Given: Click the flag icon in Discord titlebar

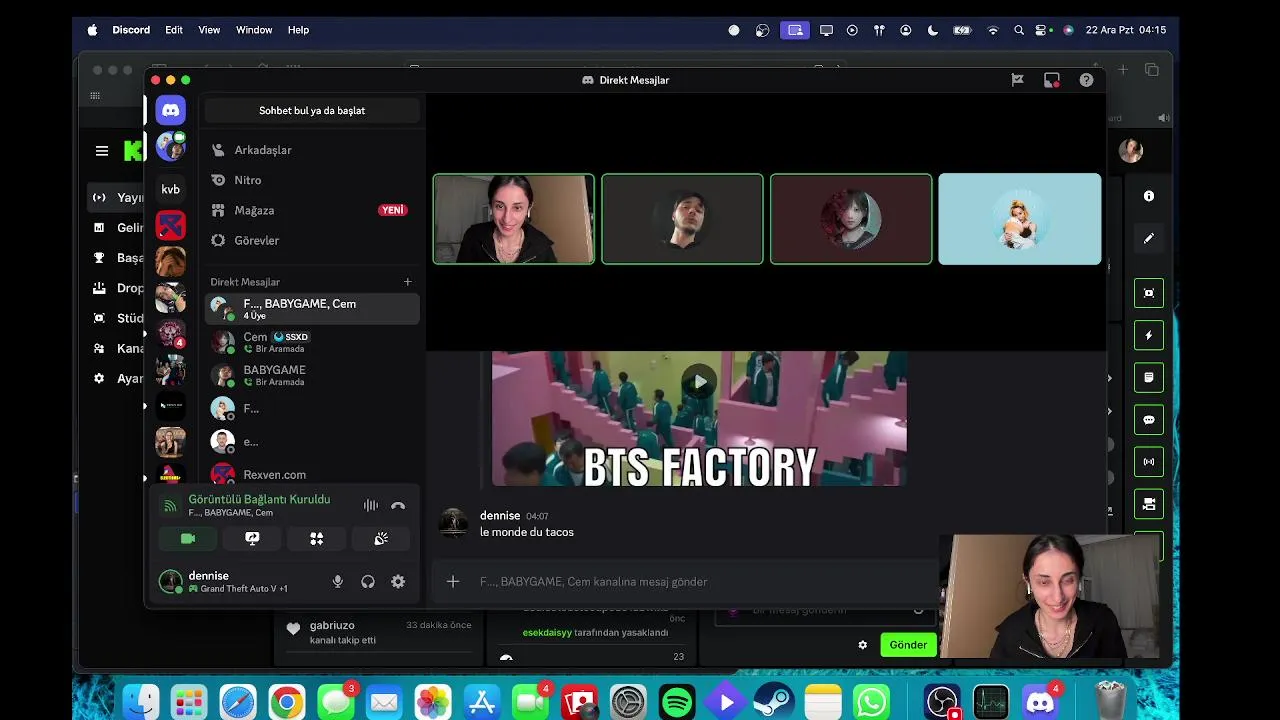Looking at the screenshot, I should pyautogui.click(x=1017, y=80).
